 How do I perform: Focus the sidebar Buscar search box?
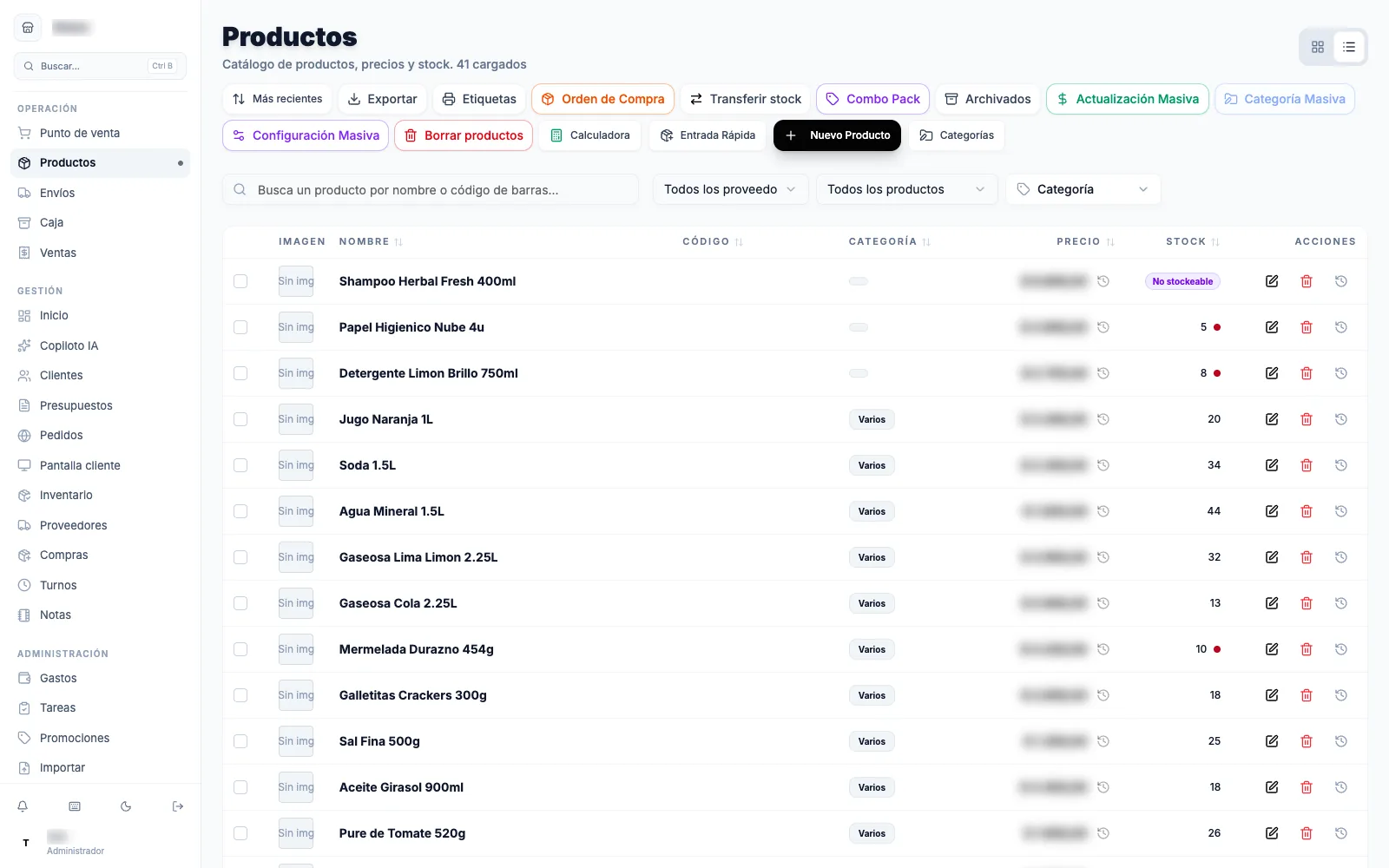click(100, 66)
